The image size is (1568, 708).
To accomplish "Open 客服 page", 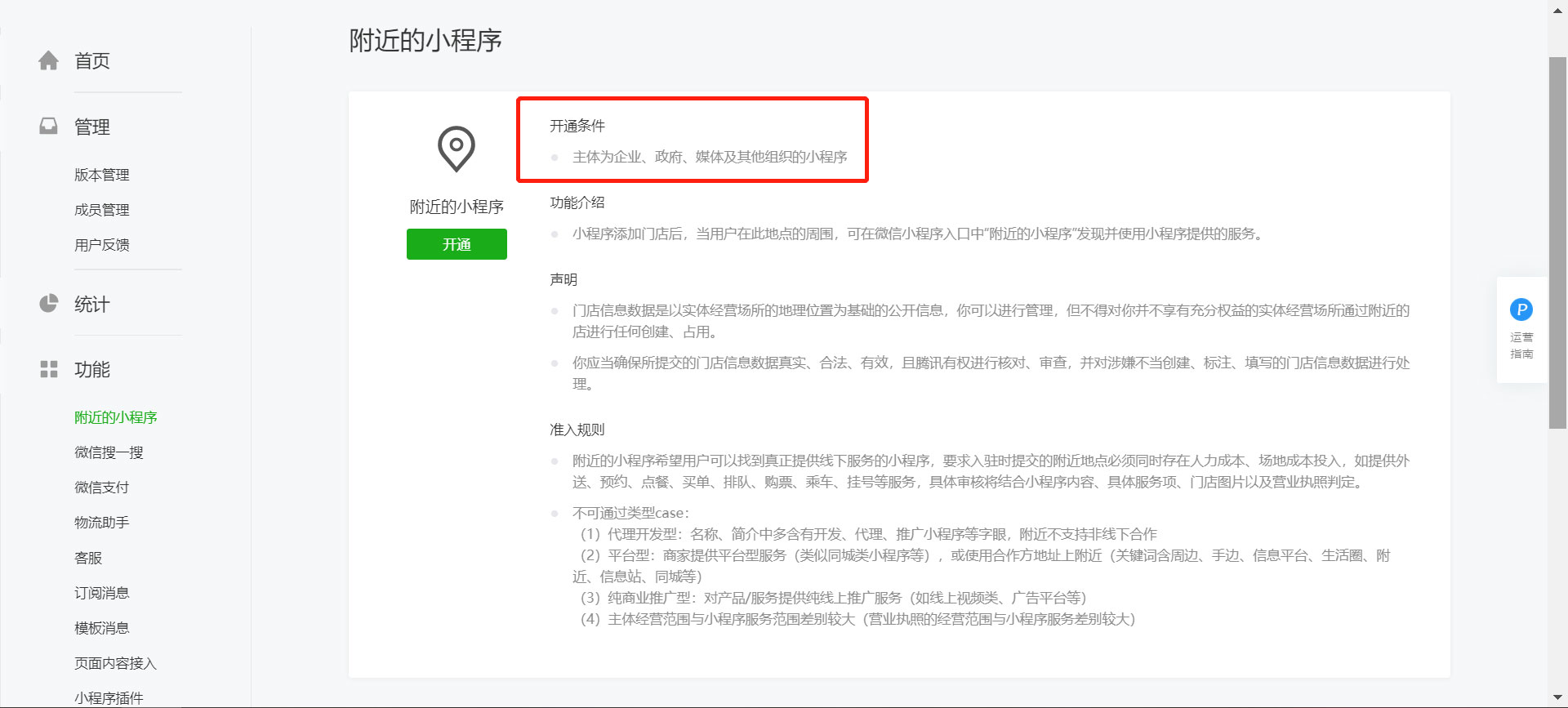I will [x=88, y=558].
